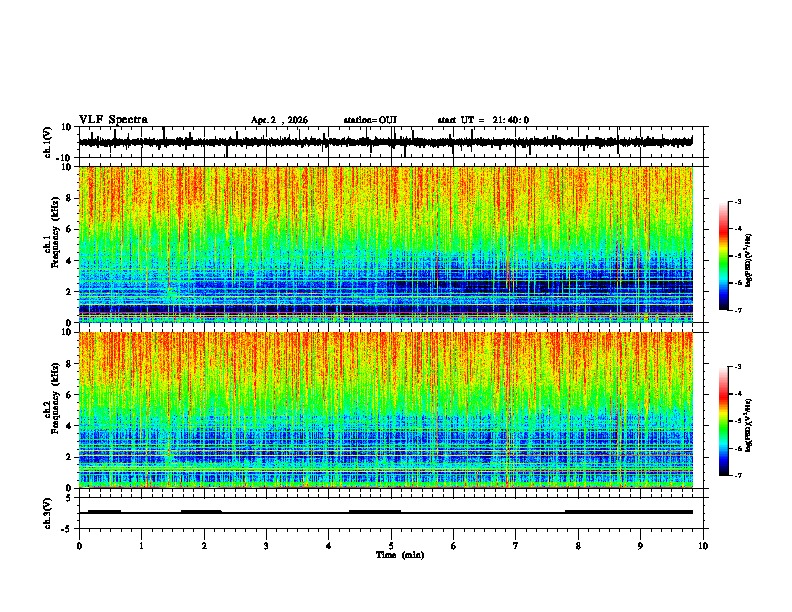
Task: Click the "-7" label on the ch.2 colorbar
Action: (x=738, y=475)
